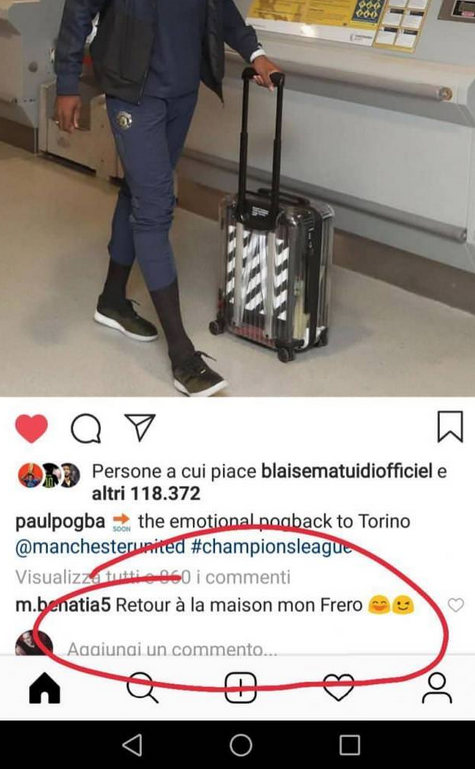Viewport: 475px width, 769px height.
Task: Open paulpogba username in caption
Action: click(x=60, y=521)
